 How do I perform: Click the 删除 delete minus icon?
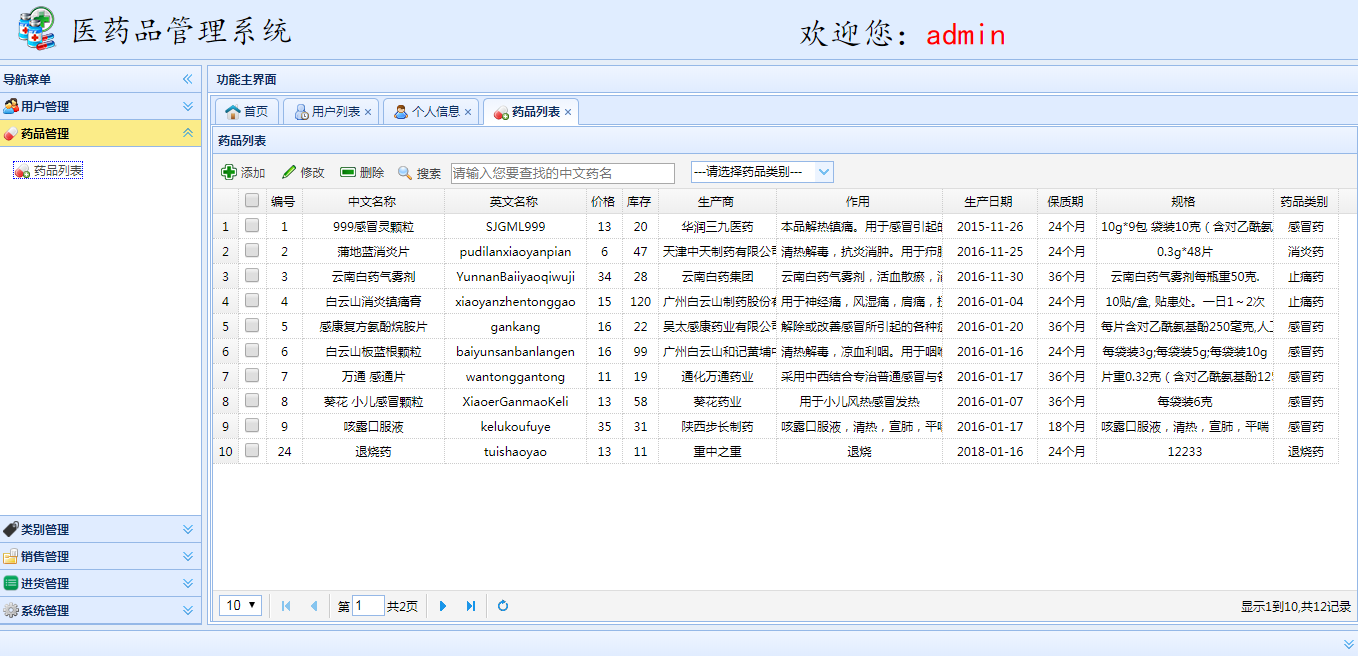pos(348,172)
